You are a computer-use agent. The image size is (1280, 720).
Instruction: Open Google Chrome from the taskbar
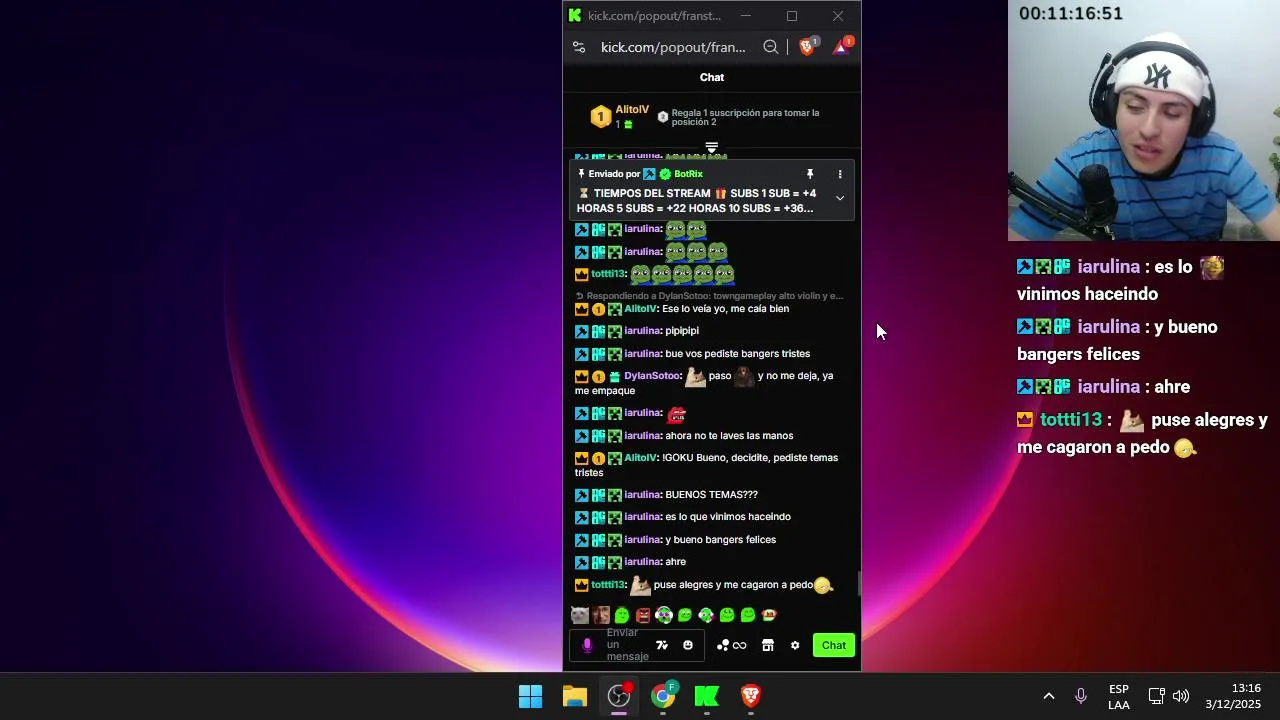[x=663, y=696]
